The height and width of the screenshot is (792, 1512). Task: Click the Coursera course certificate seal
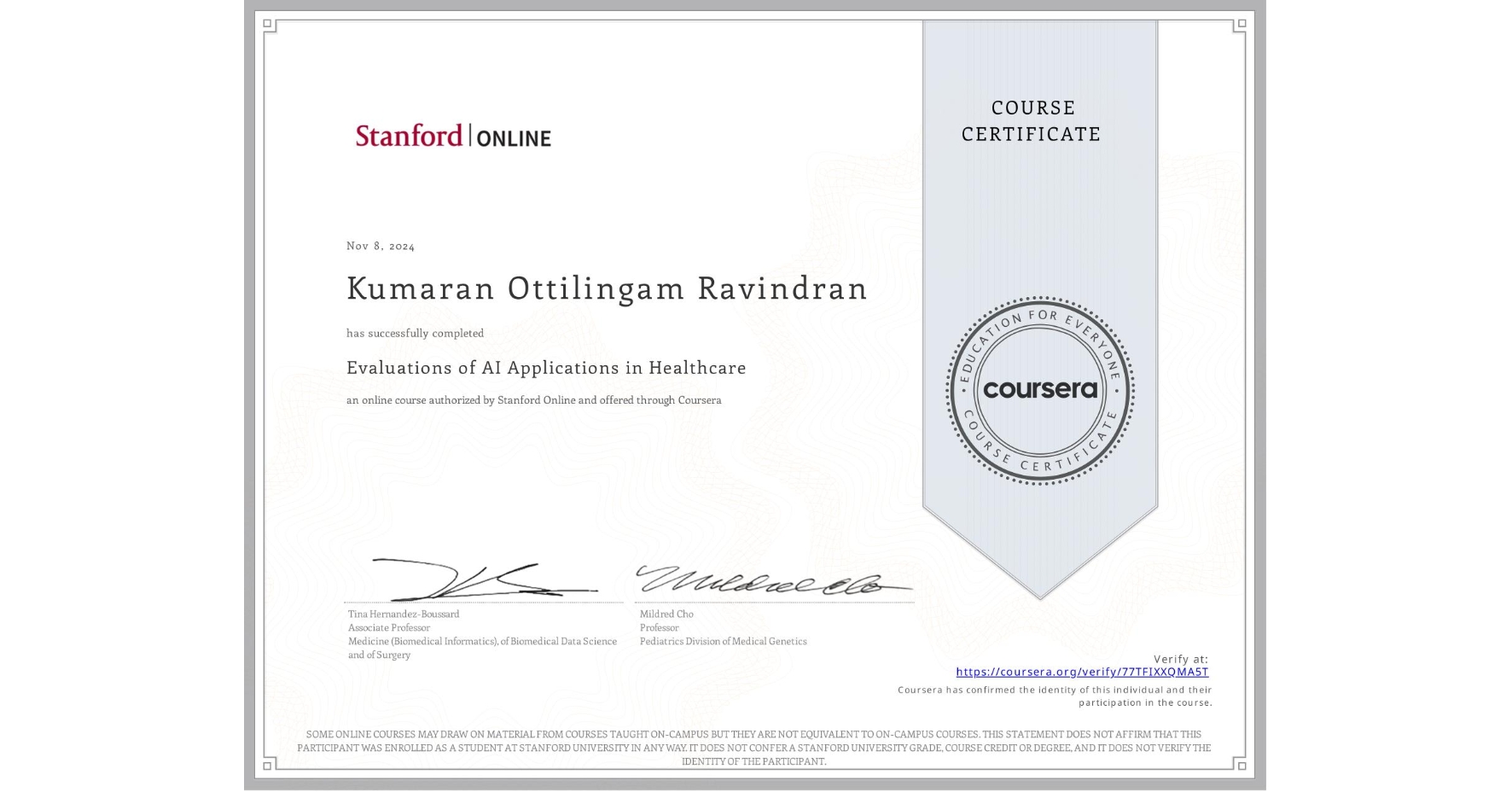click(1039, 390)
